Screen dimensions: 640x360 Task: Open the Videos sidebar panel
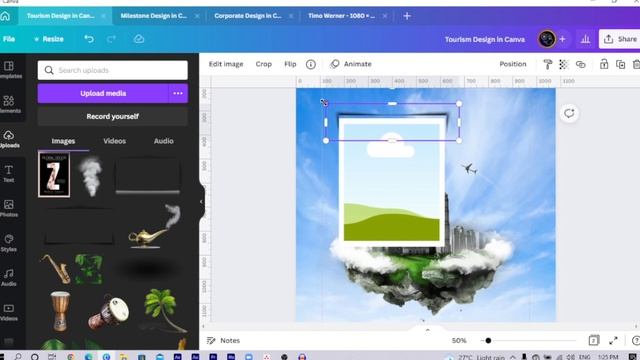pyautogui.click(x=9, y=312)
